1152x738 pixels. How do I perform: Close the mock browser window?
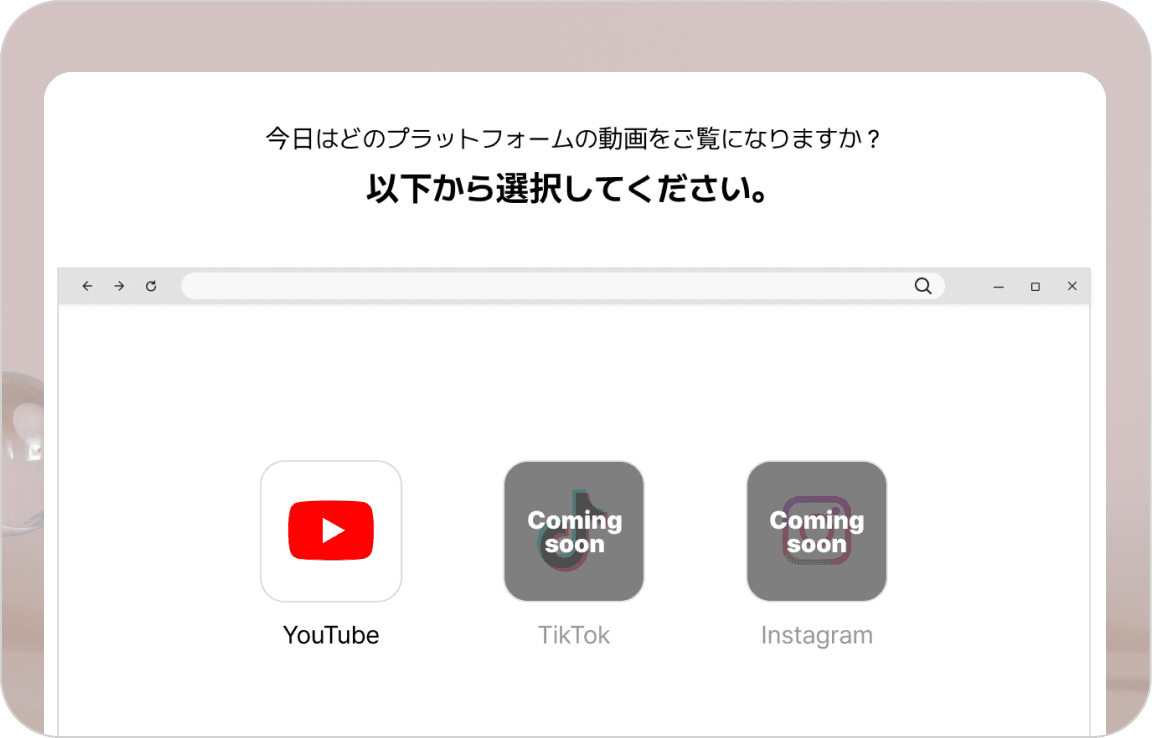[x=1072, y=286]
